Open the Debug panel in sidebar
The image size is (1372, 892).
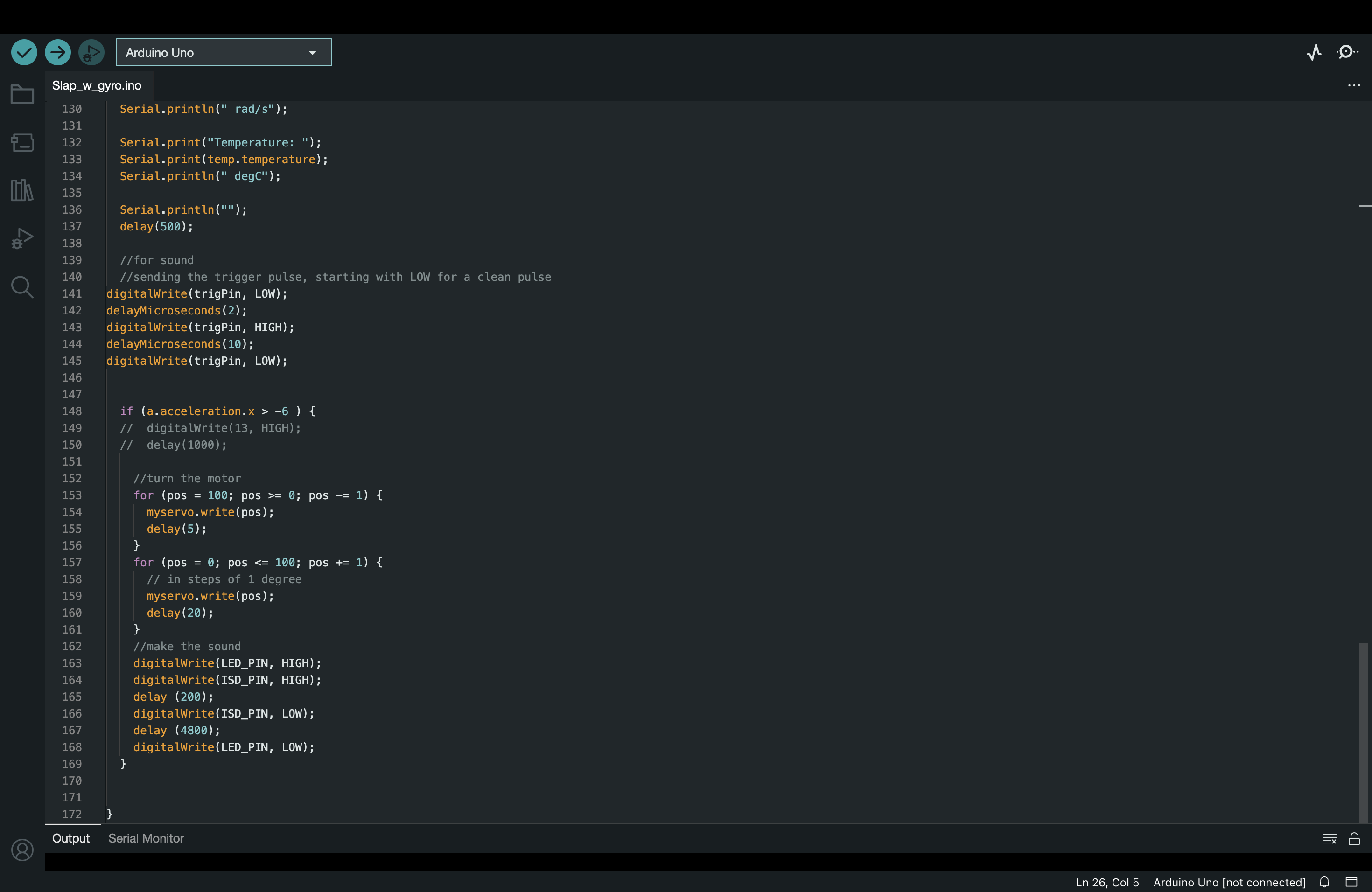pyautogui.click(x=22, y=238)
